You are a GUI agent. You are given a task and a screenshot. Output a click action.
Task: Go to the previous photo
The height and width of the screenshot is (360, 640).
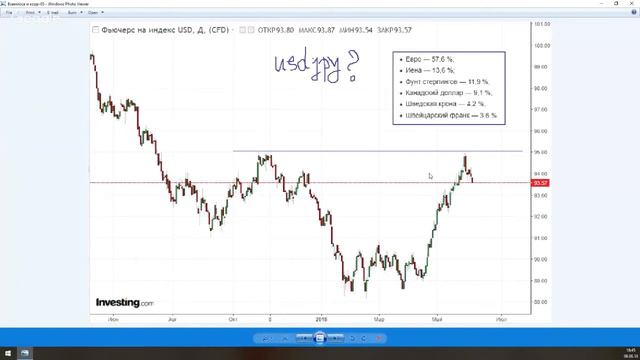pos(304,338)
